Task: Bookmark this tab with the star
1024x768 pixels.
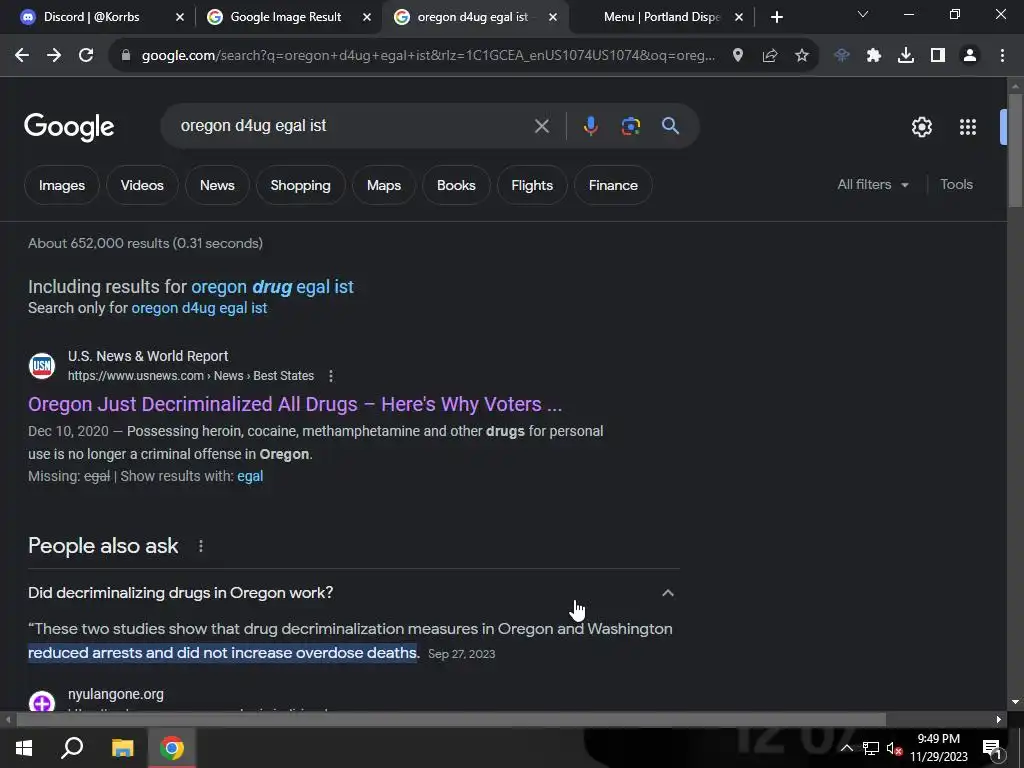Action: [802, 56]
